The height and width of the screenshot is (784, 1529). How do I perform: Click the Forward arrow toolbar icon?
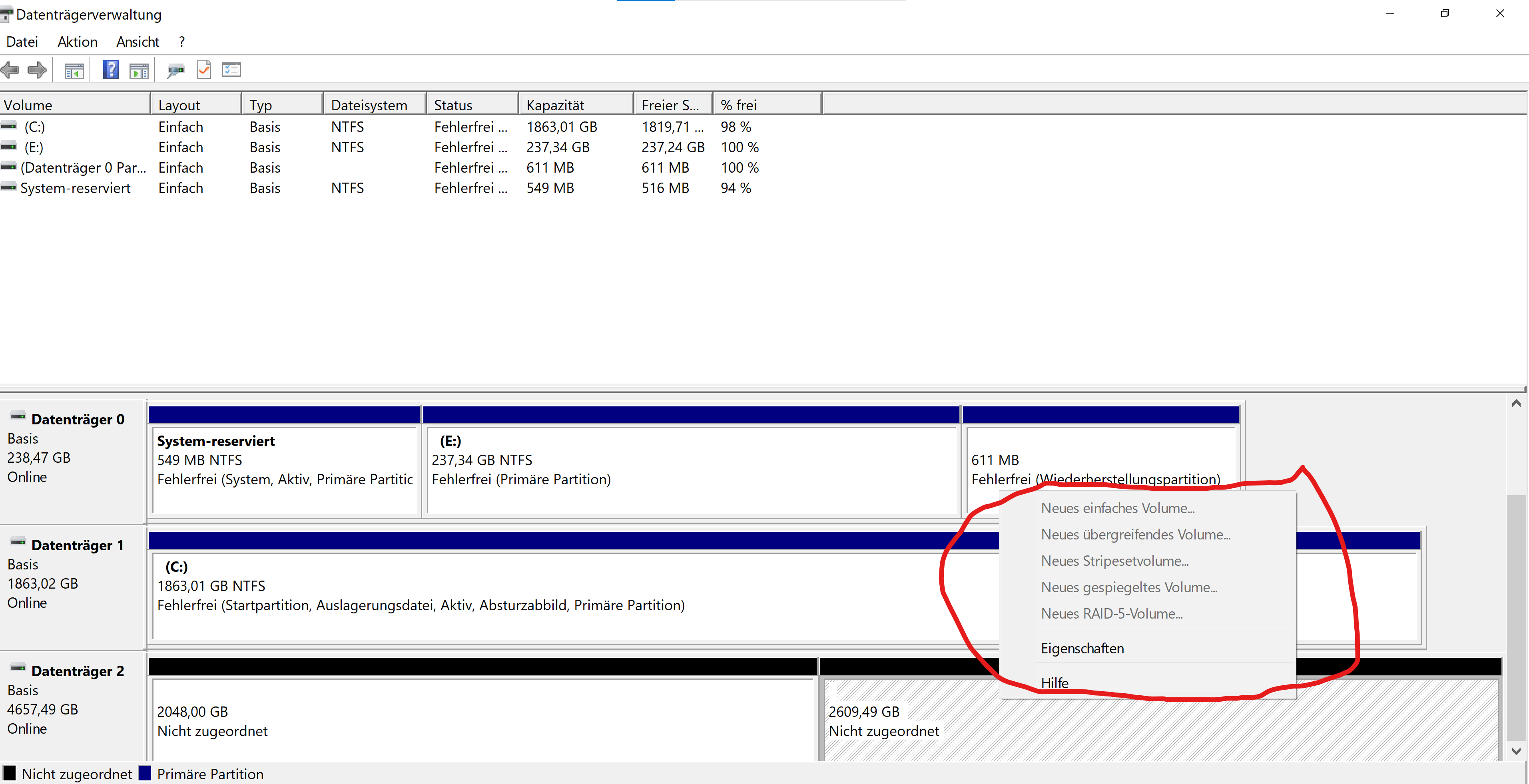pyautogui.click(x=37, y=71)
